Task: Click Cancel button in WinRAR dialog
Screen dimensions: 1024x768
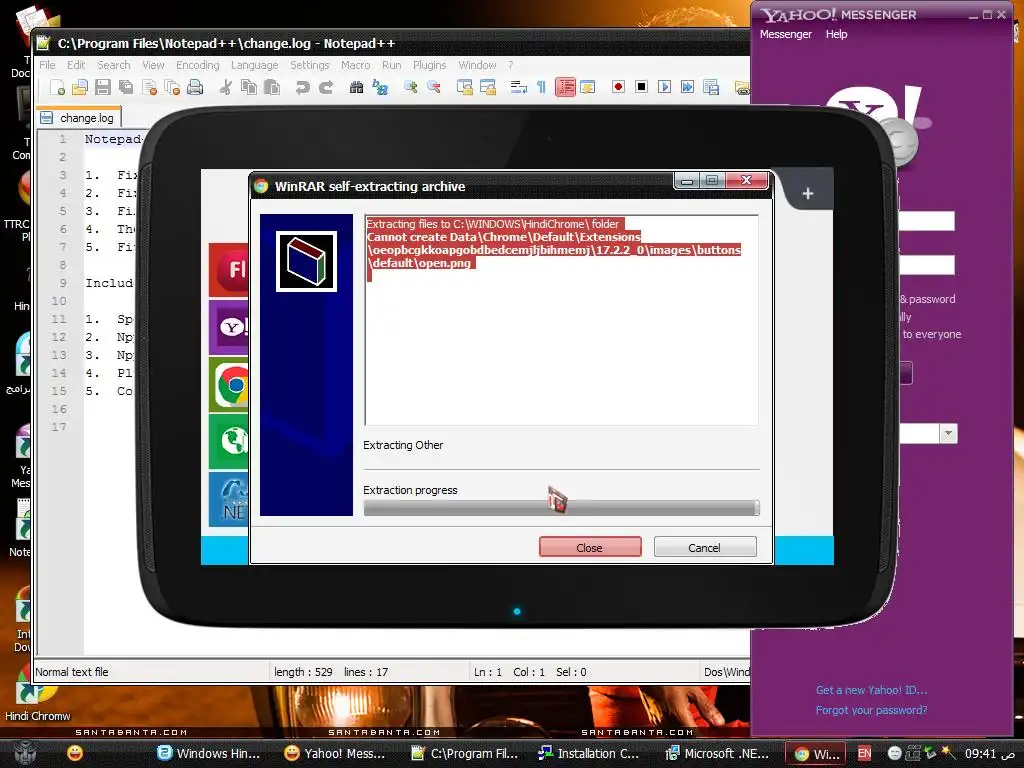Action: coord(704,547)
